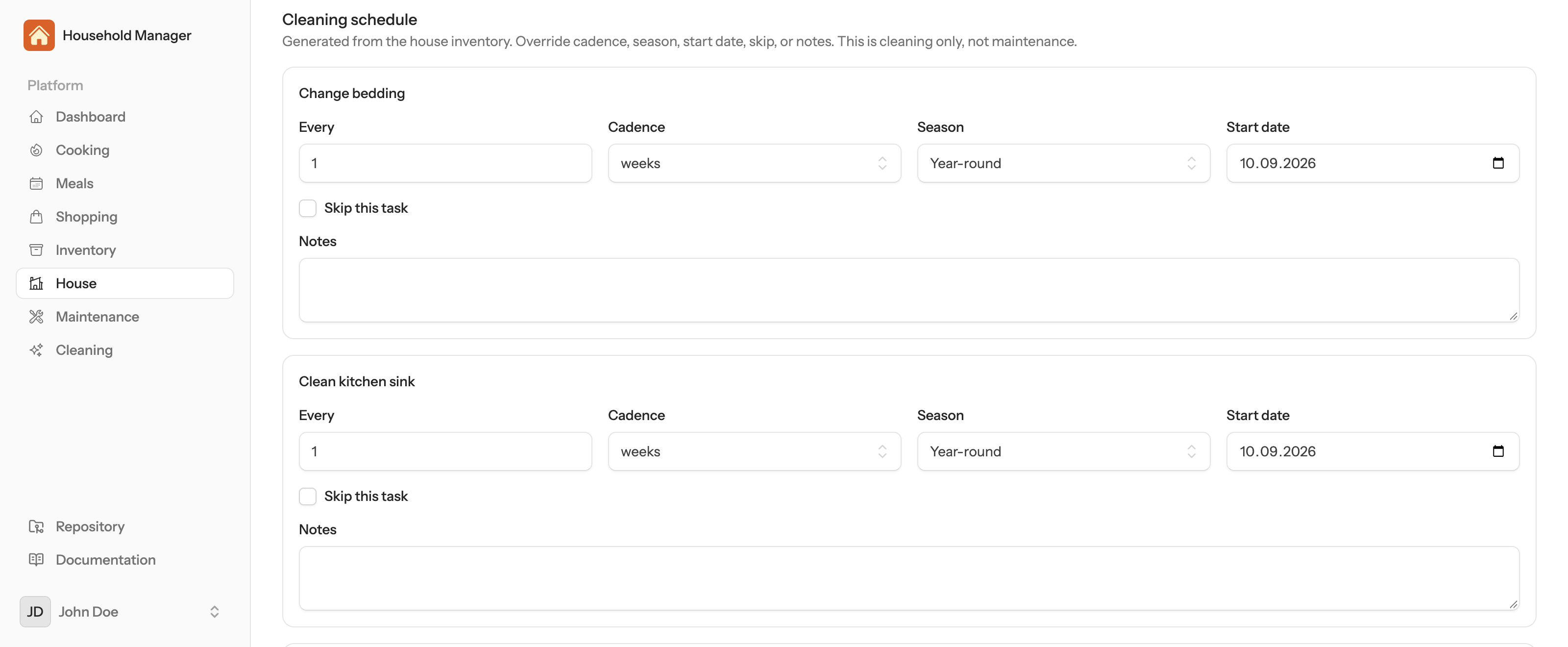
Task: Open calendar picker for Change bedding start date
Action: coord(1498,163)
